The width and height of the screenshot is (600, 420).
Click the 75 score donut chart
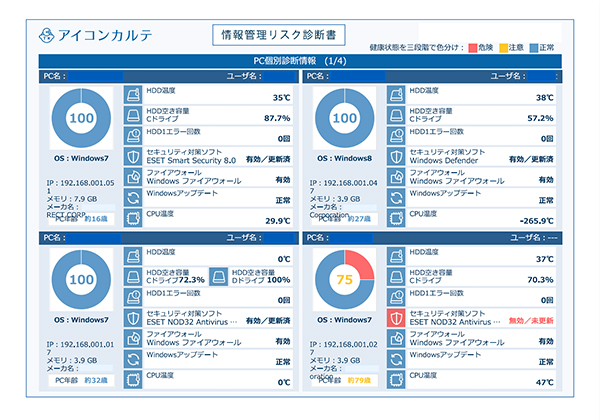pyautogui.click(x=344, y=280)
